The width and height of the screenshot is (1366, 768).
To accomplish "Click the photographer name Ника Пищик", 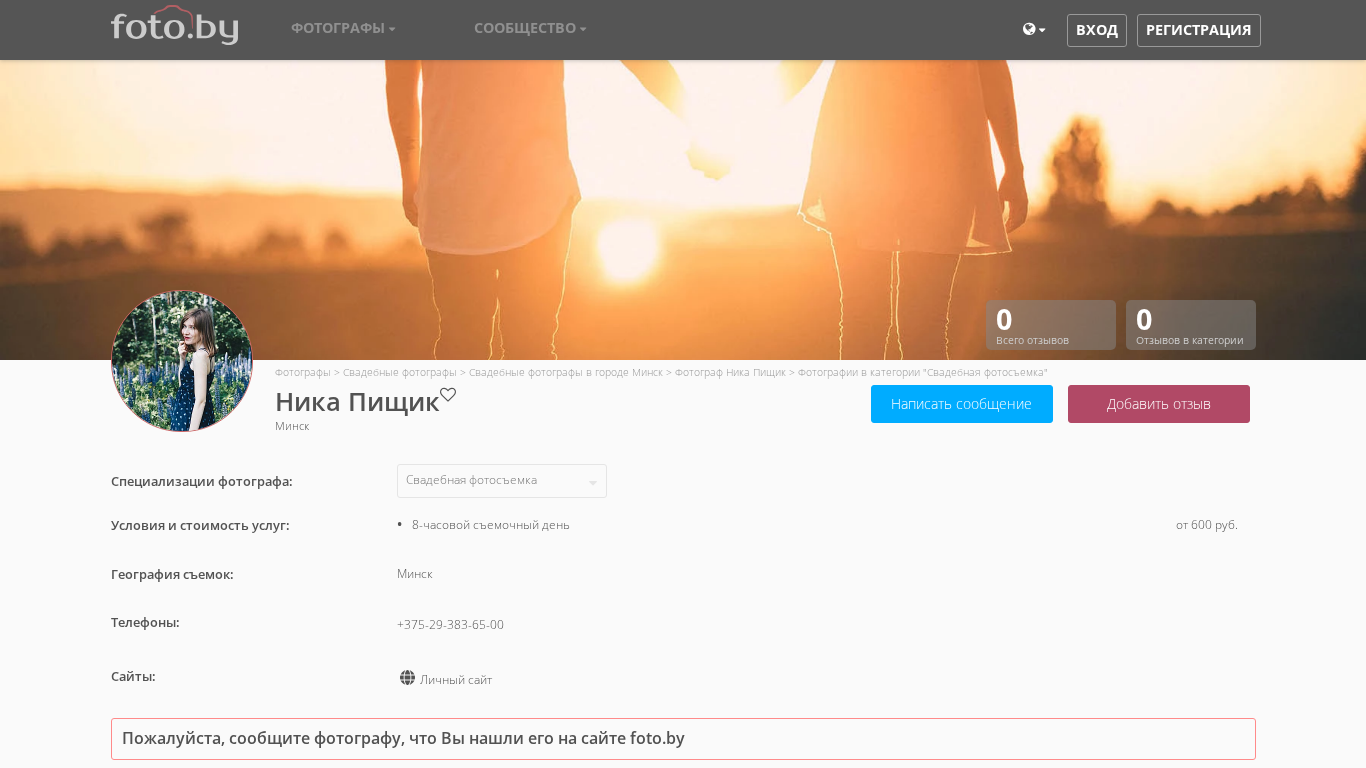I will (357, 402).
